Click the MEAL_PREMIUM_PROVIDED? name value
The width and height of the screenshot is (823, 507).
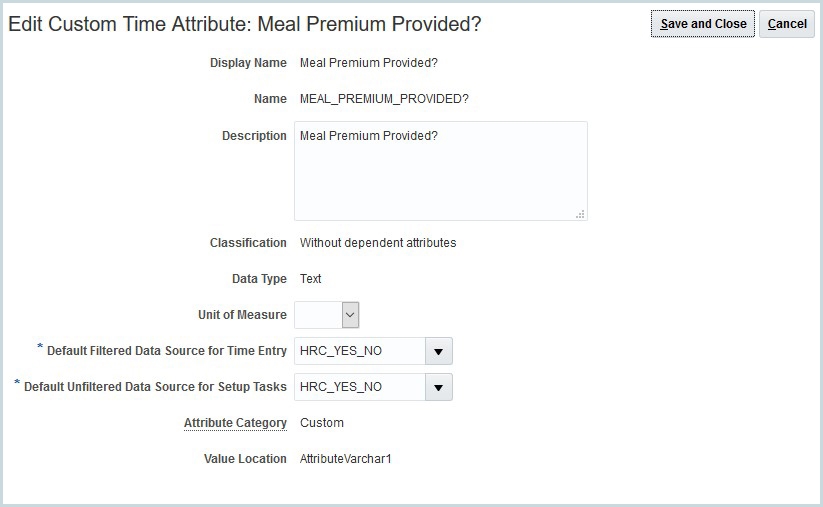coord(384,99)
